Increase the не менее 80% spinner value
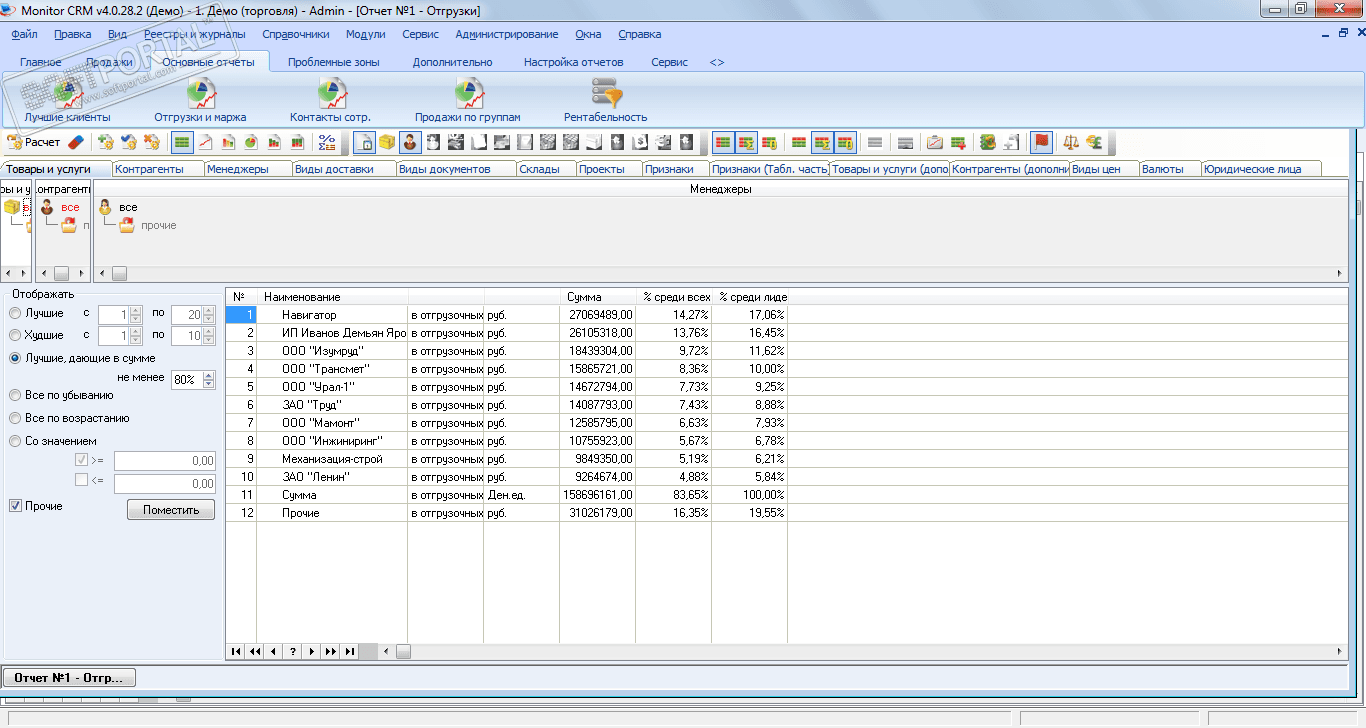This screenshot has width=1366, height=728. pos(208,376)
